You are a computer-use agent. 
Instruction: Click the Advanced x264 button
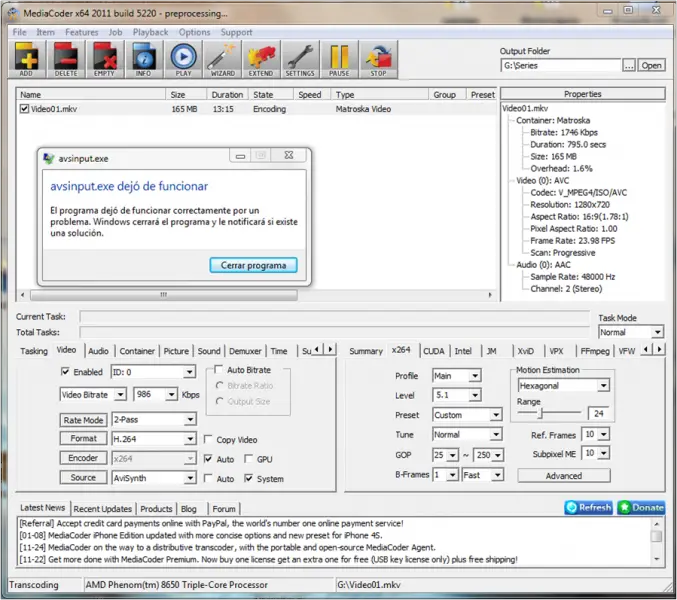(563, 475)
